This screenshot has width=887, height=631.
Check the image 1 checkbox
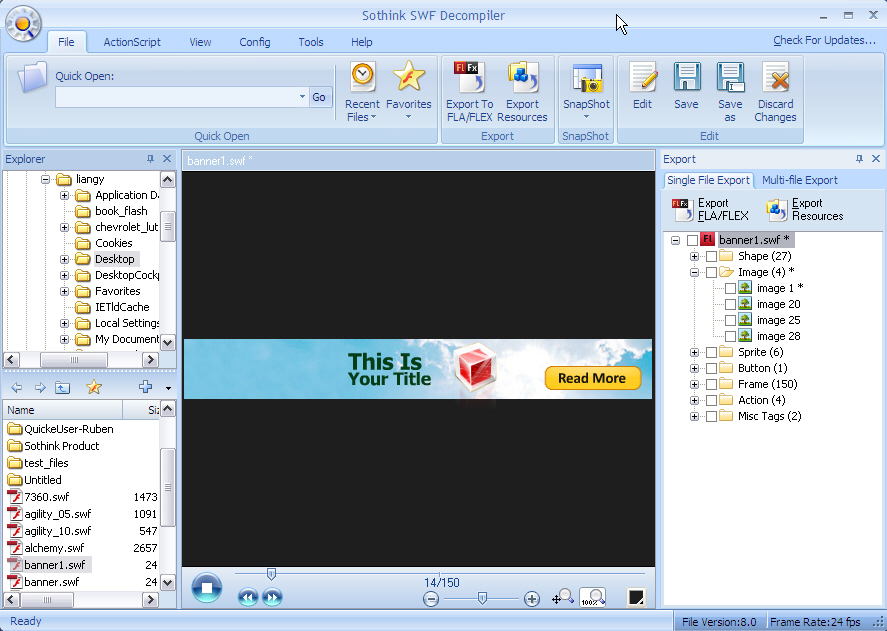click(x=731, y=289)
